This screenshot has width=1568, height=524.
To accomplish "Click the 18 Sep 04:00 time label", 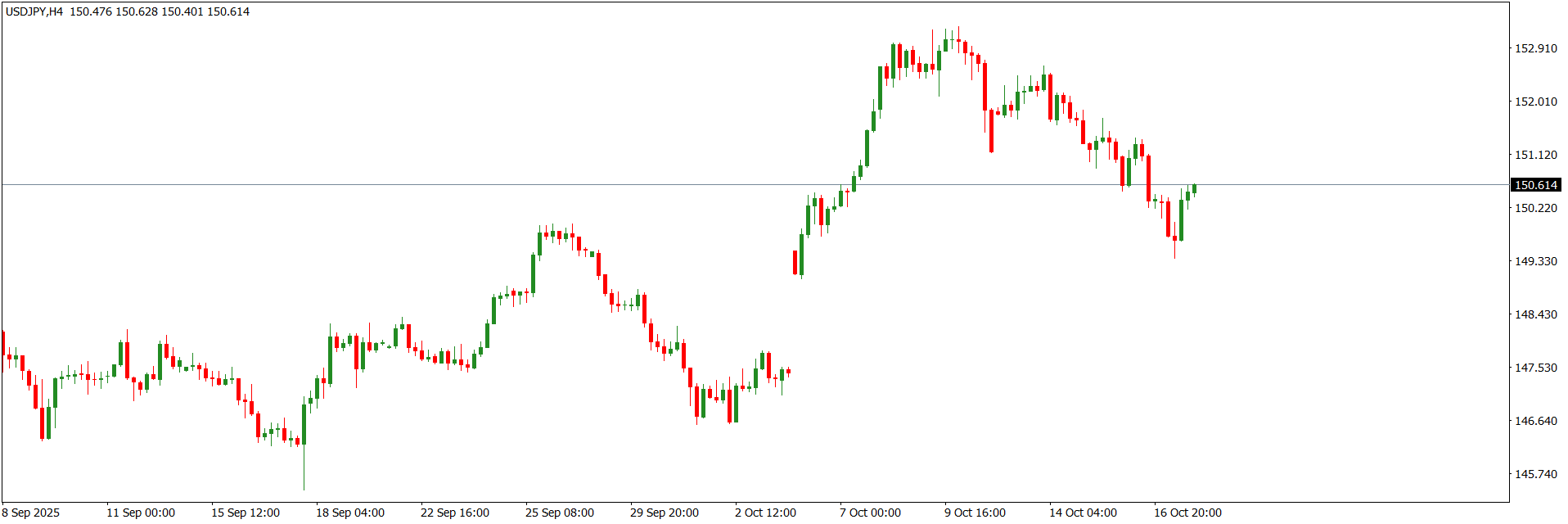I will (350, 513).
